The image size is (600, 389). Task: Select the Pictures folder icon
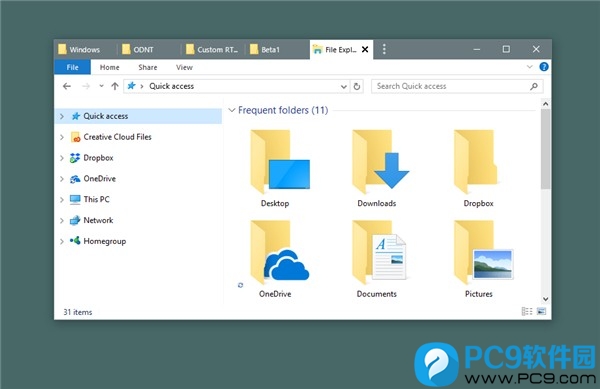click(x=483, y=252)
